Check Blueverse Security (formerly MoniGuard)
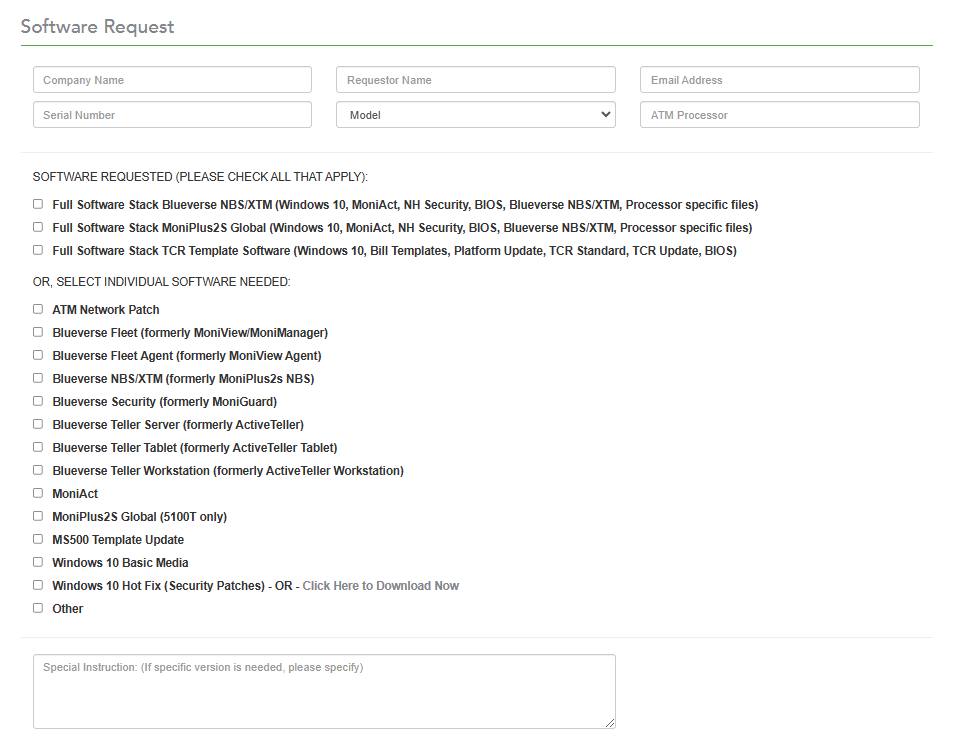Screen dimensions: 956x744 (38, 401)
